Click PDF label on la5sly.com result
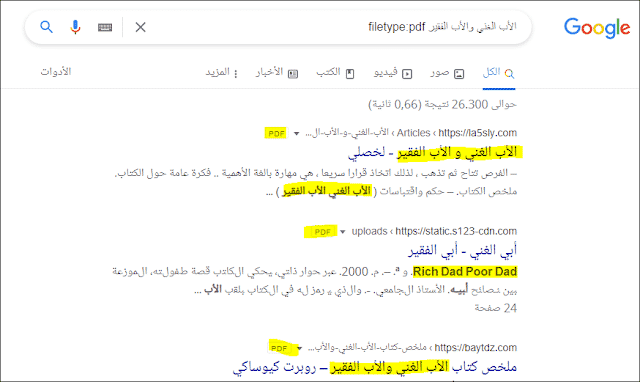This screenshot has height=382, width=640. (276, 133)
